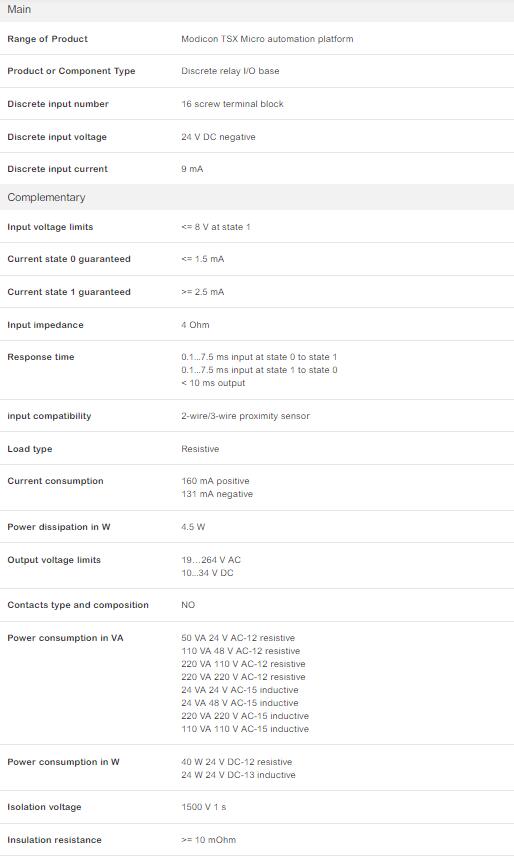
Task: Select the Power dissipation 4.5 W value
Action: pyautogui.click(x=193, y=527)
